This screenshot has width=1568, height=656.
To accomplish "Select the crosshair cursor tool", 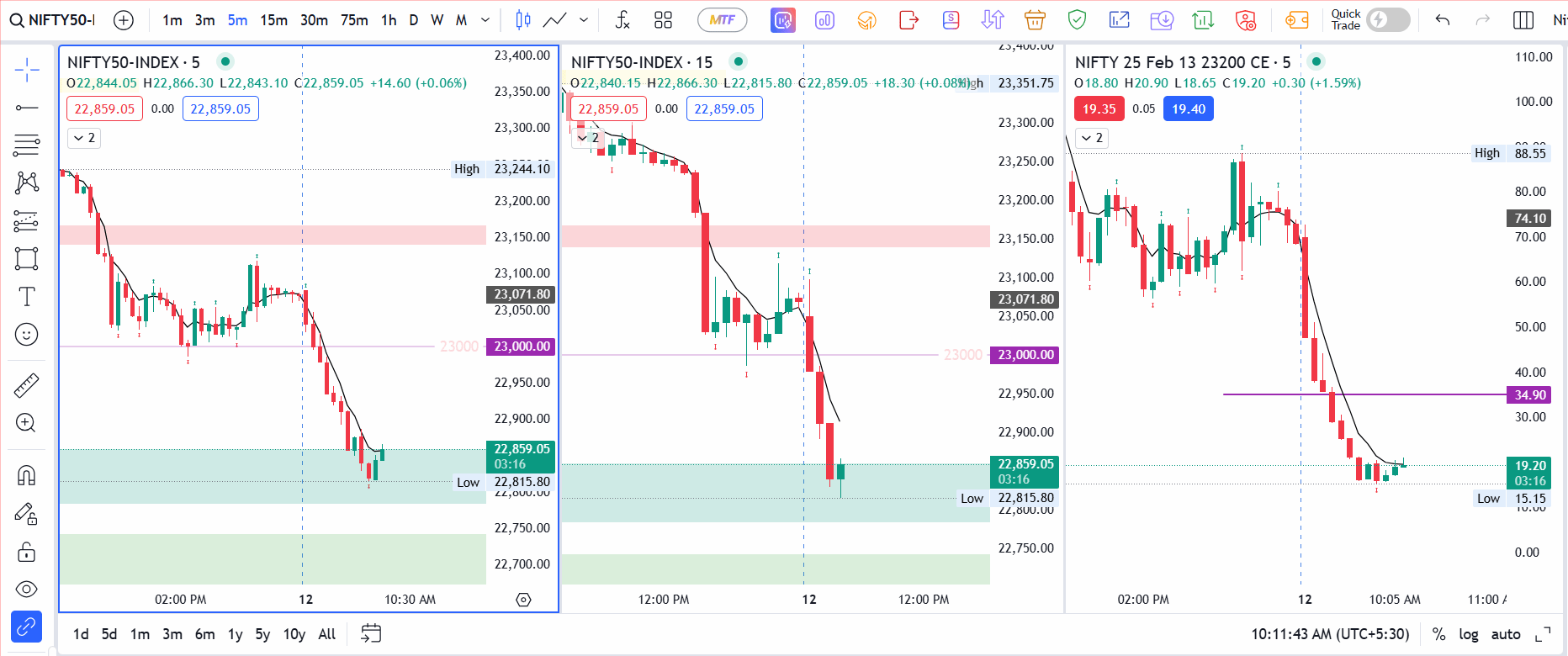I will (26, 70).
